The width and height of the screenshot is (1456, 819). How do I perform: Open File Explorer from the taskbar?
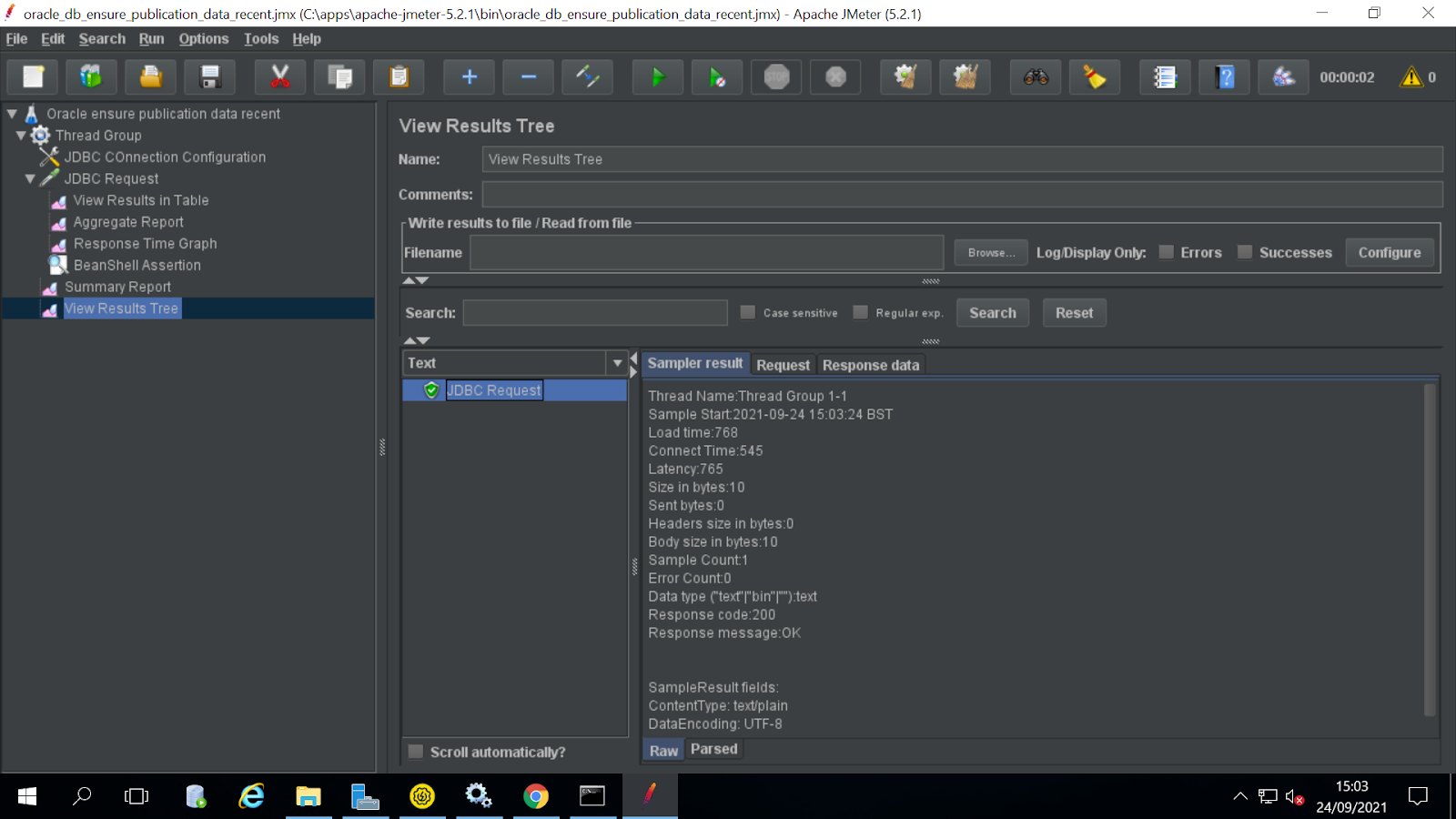click(308, 796)
